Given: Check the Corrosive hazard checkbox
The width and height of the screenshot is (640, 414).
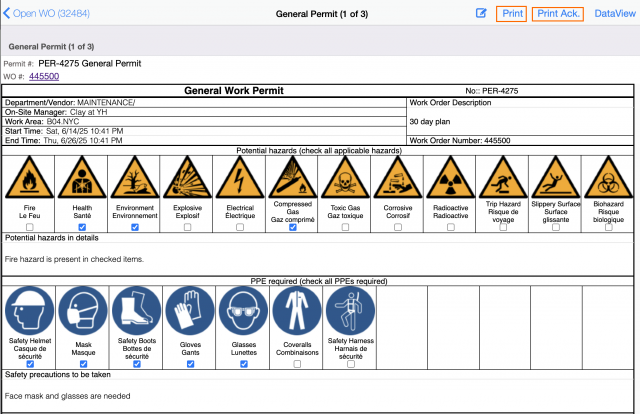Looking at the screenshot, I should tap(398, 227).
